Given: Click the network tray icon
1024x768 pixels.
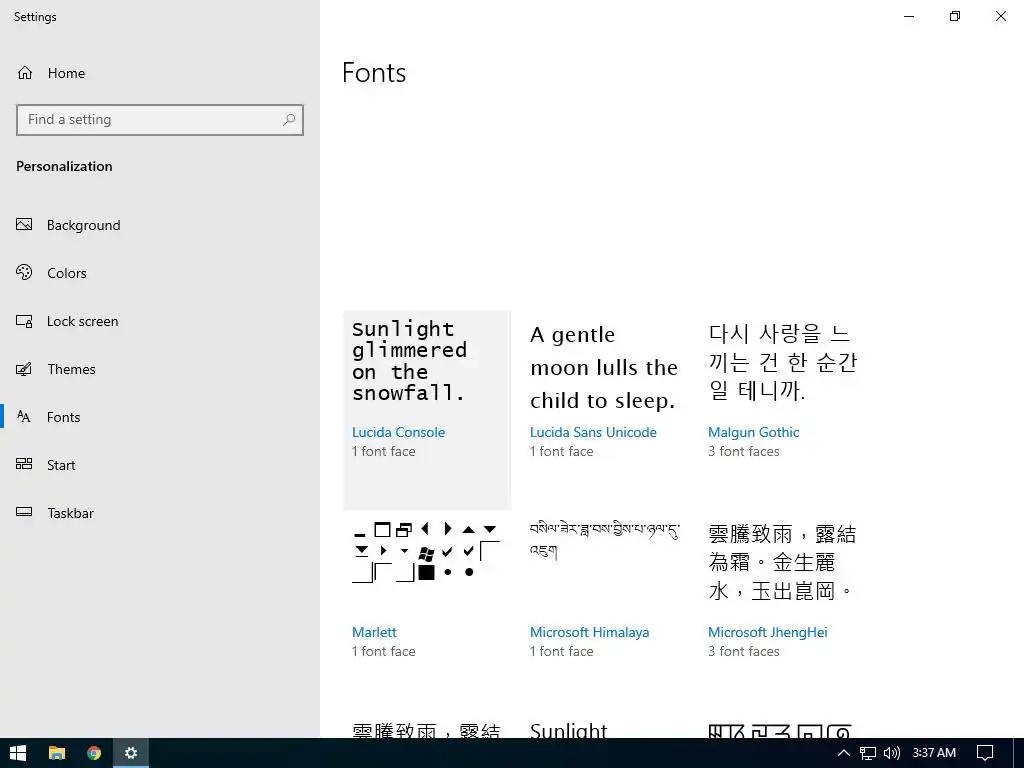Looking at the screenshot, I should (867, 753).
